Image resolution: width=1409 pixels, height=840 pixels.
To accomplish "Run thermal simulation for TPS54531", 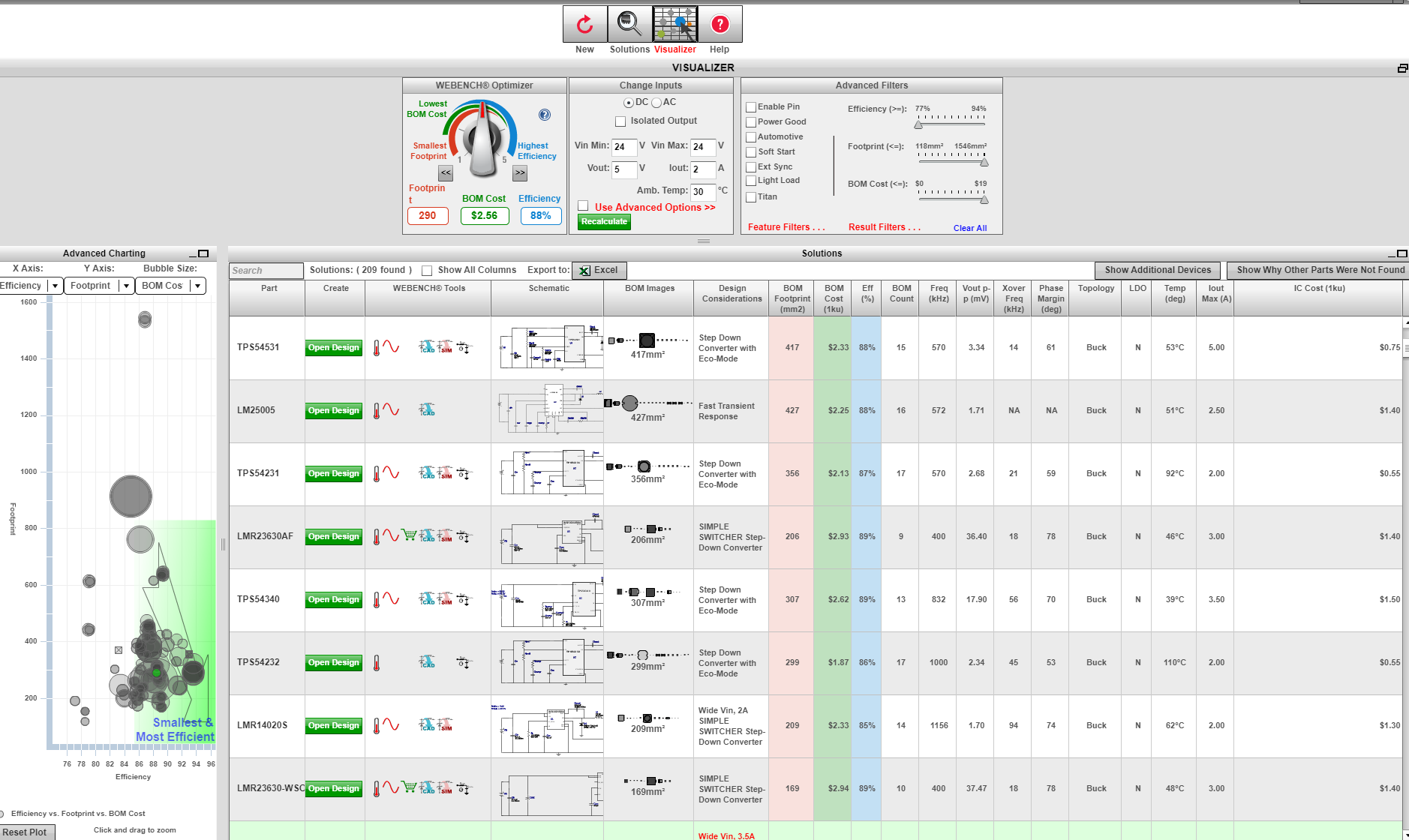I will pos(377,347).
